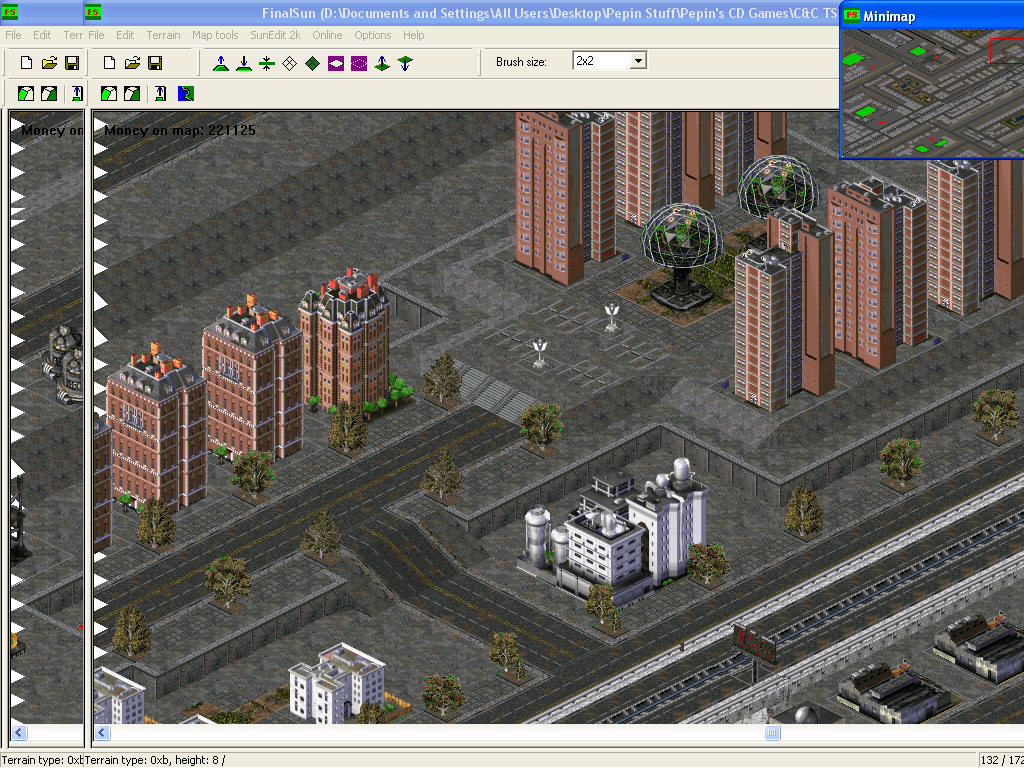Click the Save map floppy icon in main toolbar

(155, 63)
